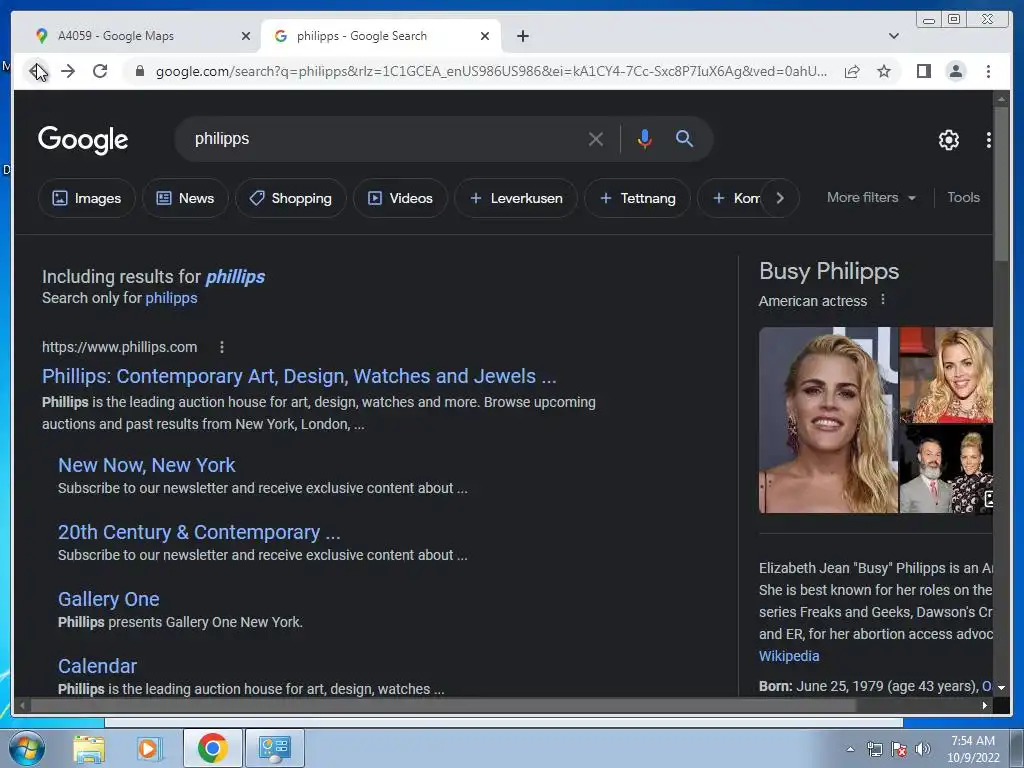Open the Action Center flag icon
Screen dimensions: 1024x768
pos(899,749)
